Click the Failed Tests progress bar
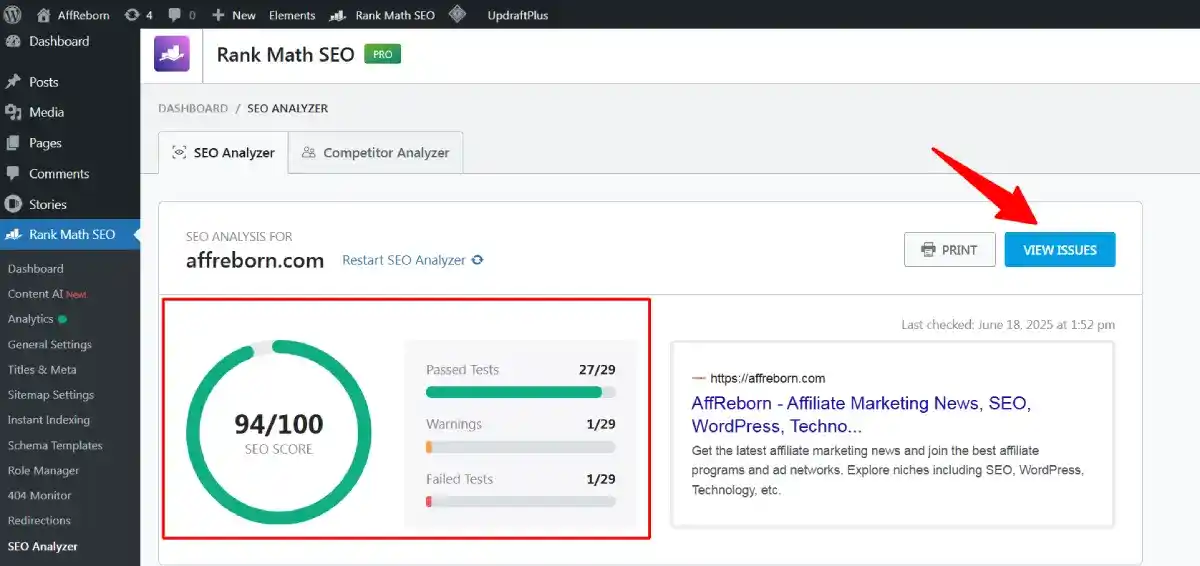 pyautogui.click(x=521, y=501)
